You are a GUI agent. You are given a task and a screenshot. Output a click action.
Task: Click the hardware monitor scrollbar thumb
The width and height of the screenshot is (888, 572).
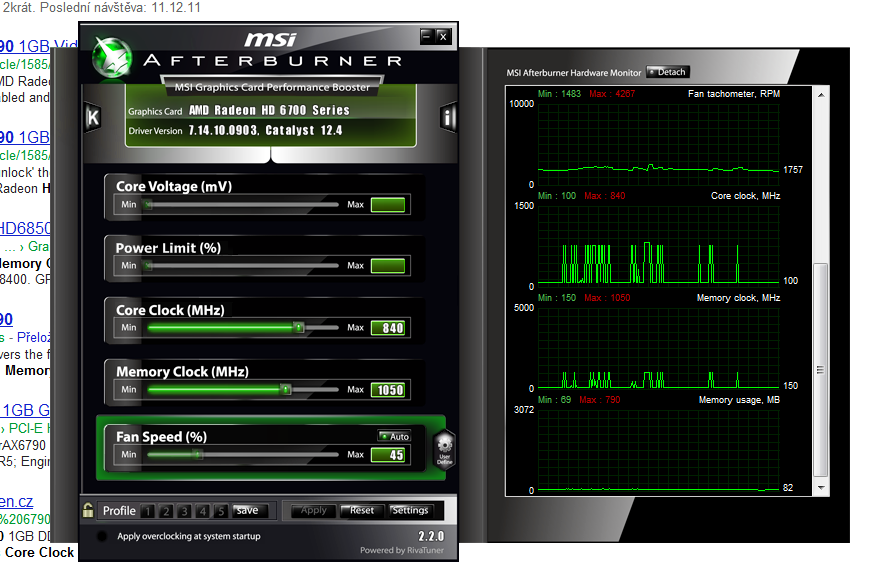pos(821,369)
